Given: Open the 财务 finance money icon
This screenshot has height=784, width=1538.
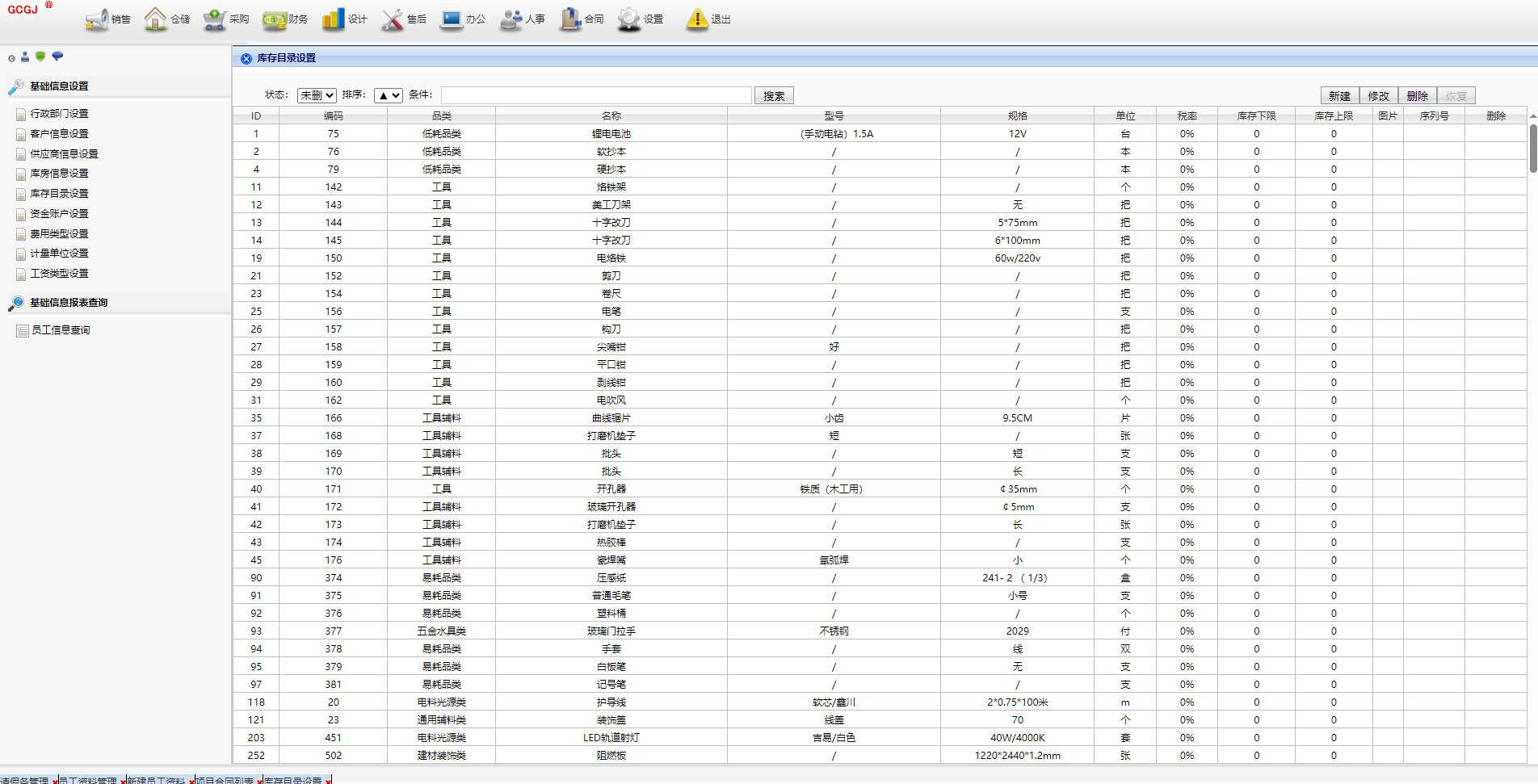Looking at the screenshot, I should tap(275, 19).
